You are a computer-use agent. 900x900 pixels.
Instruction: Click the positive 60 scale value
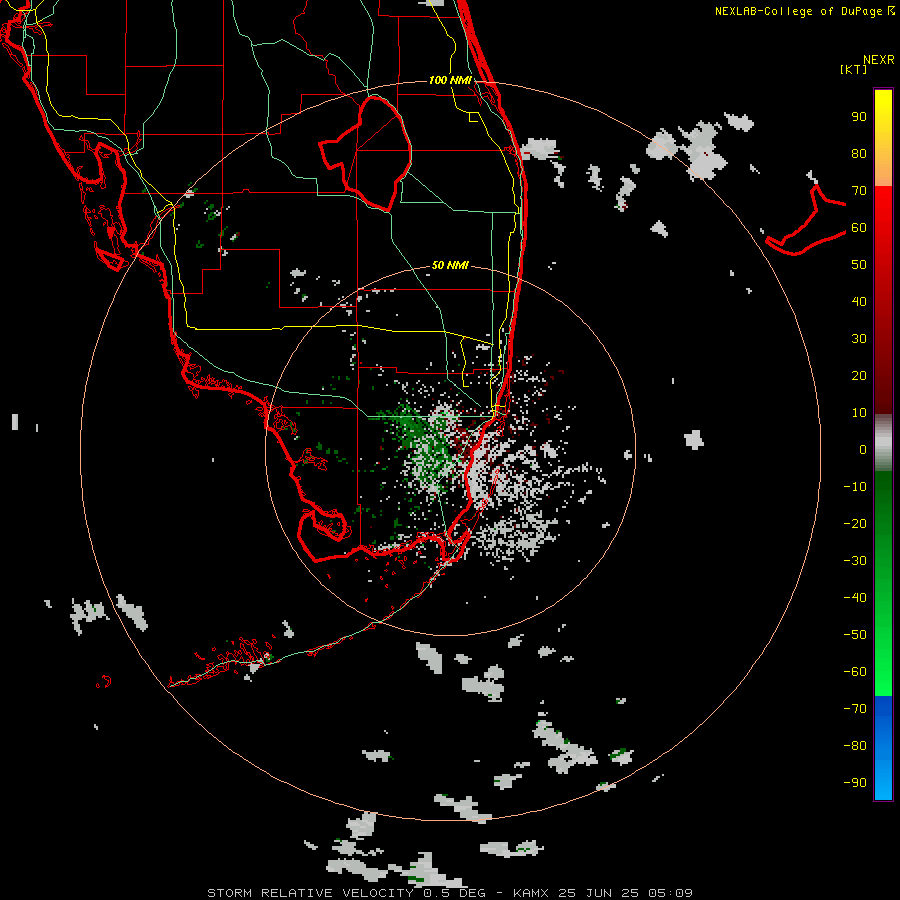[859, 227]
